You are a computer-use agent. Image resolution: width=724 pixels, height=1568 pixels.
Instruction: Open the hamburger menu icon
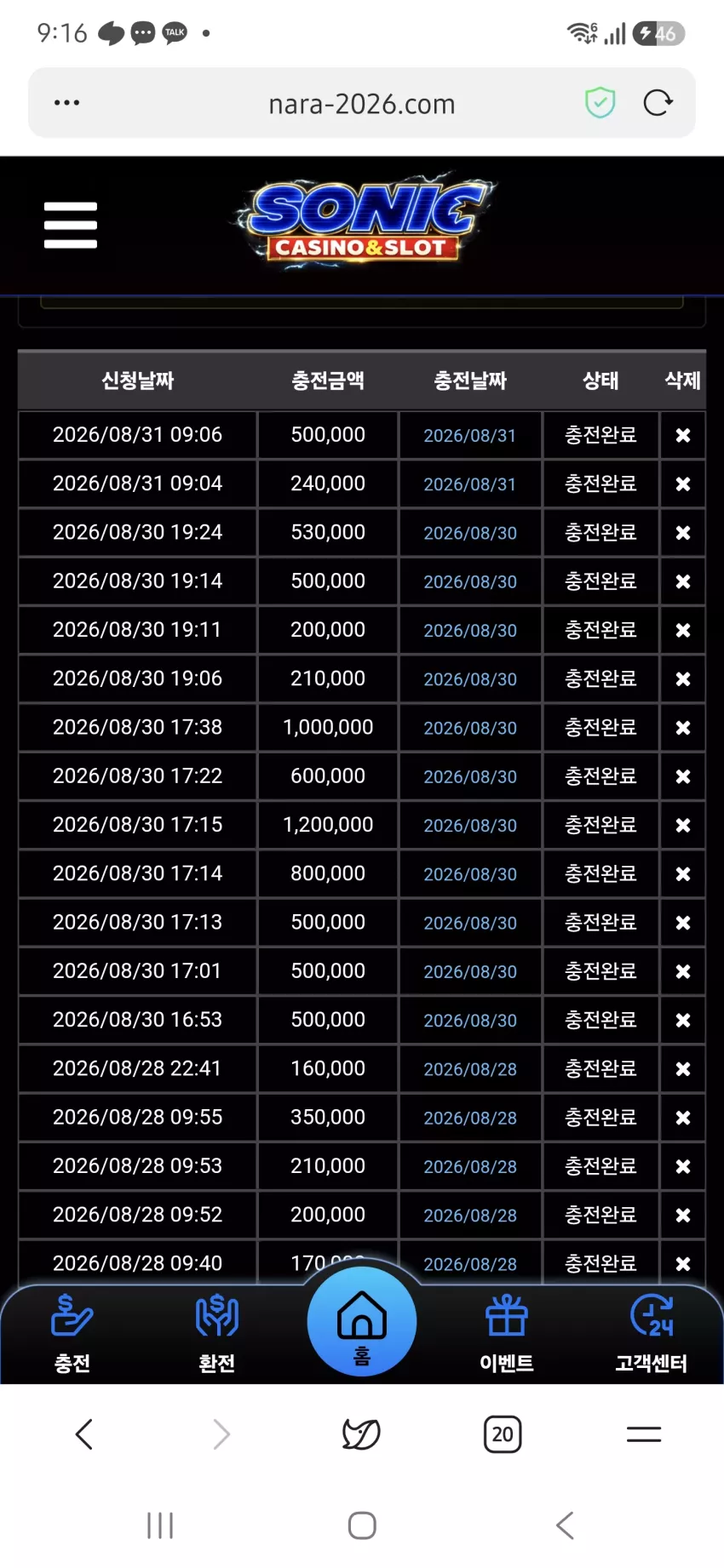(71, 225)
